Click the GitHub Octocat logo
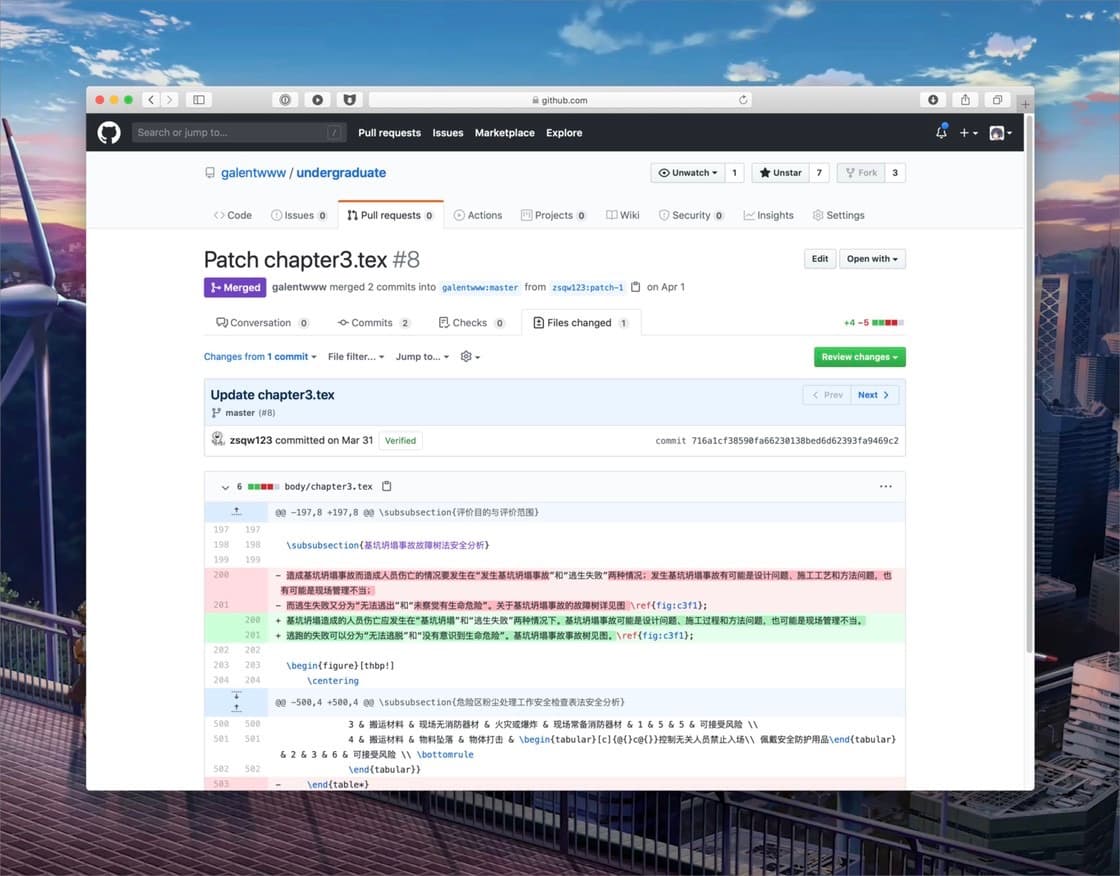The image size is (1120, 876). click(x=109, y=132)
